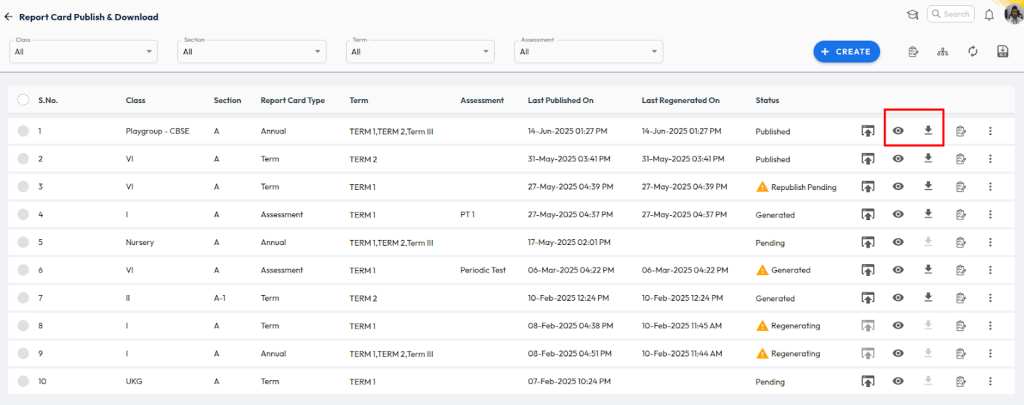Publish report card in row 2

[x=867, y=159]
